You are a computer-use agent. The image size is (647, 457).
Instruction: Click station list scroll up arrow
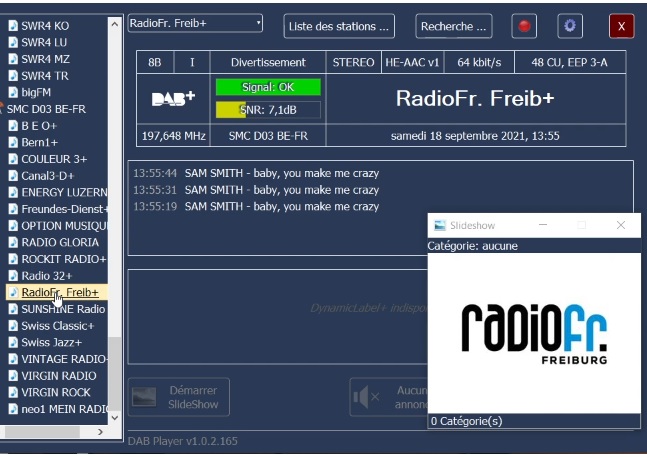coord(115,24)
